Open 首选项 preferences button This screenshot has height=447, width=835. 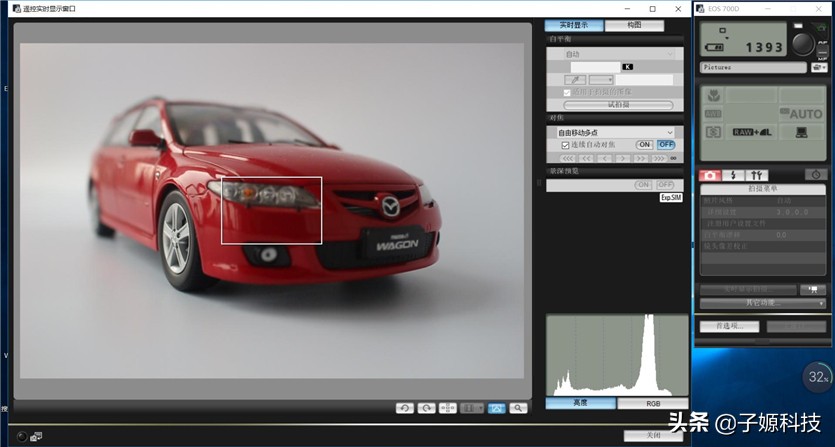coord(729,326)
